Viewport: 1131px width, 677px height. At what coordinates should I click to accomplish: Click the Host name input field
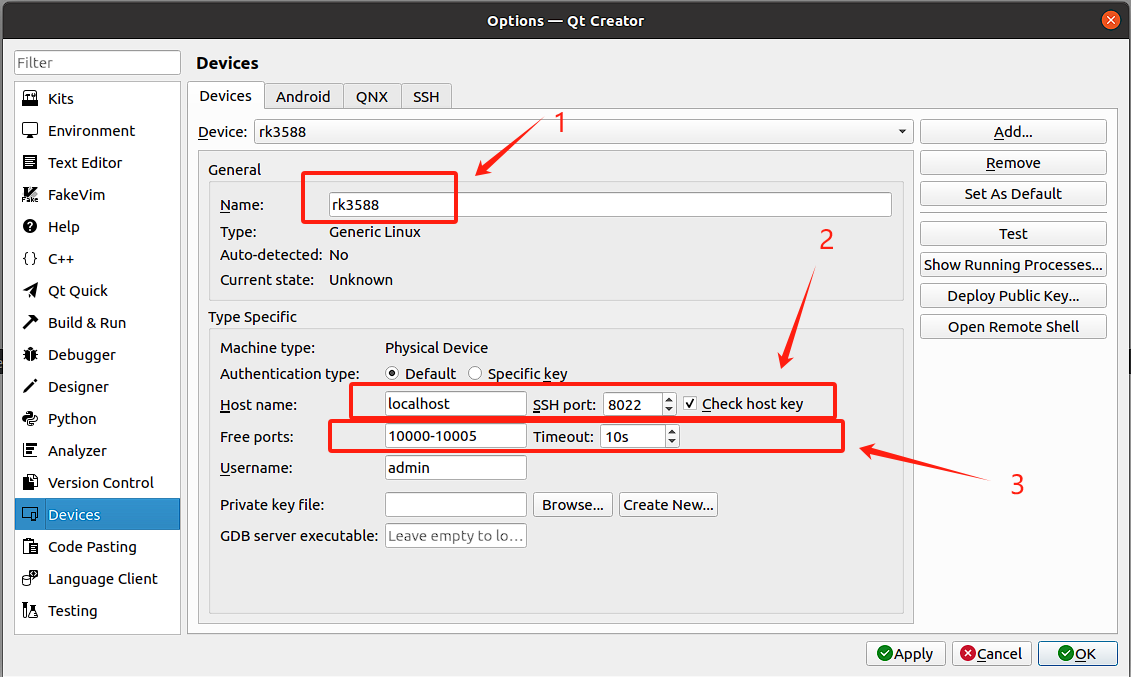[455, 404]
